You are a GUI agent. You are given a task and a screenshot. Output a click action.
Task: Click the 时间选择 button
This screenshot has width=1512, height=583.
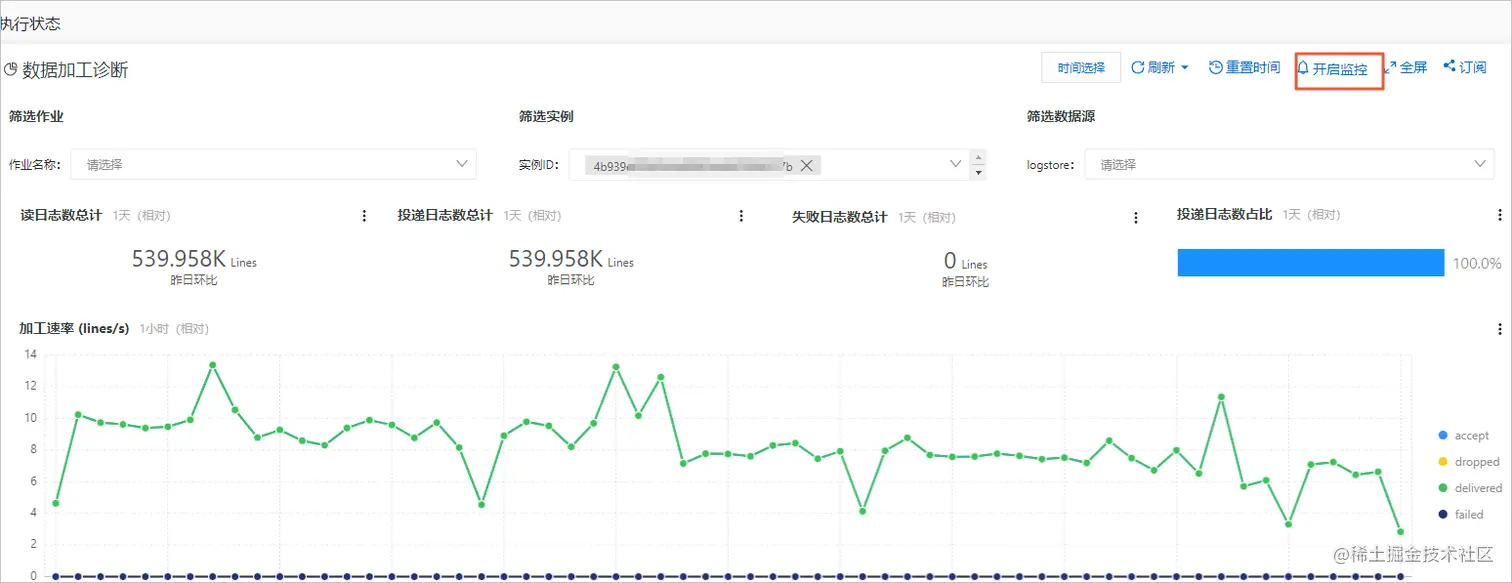point(1081,68)
